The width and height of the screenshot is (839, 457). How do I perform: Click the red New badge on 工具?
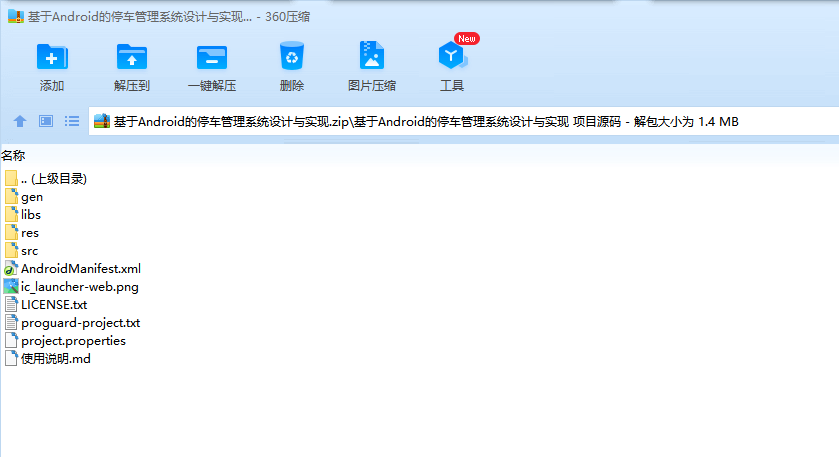click(x=467, y=39)
